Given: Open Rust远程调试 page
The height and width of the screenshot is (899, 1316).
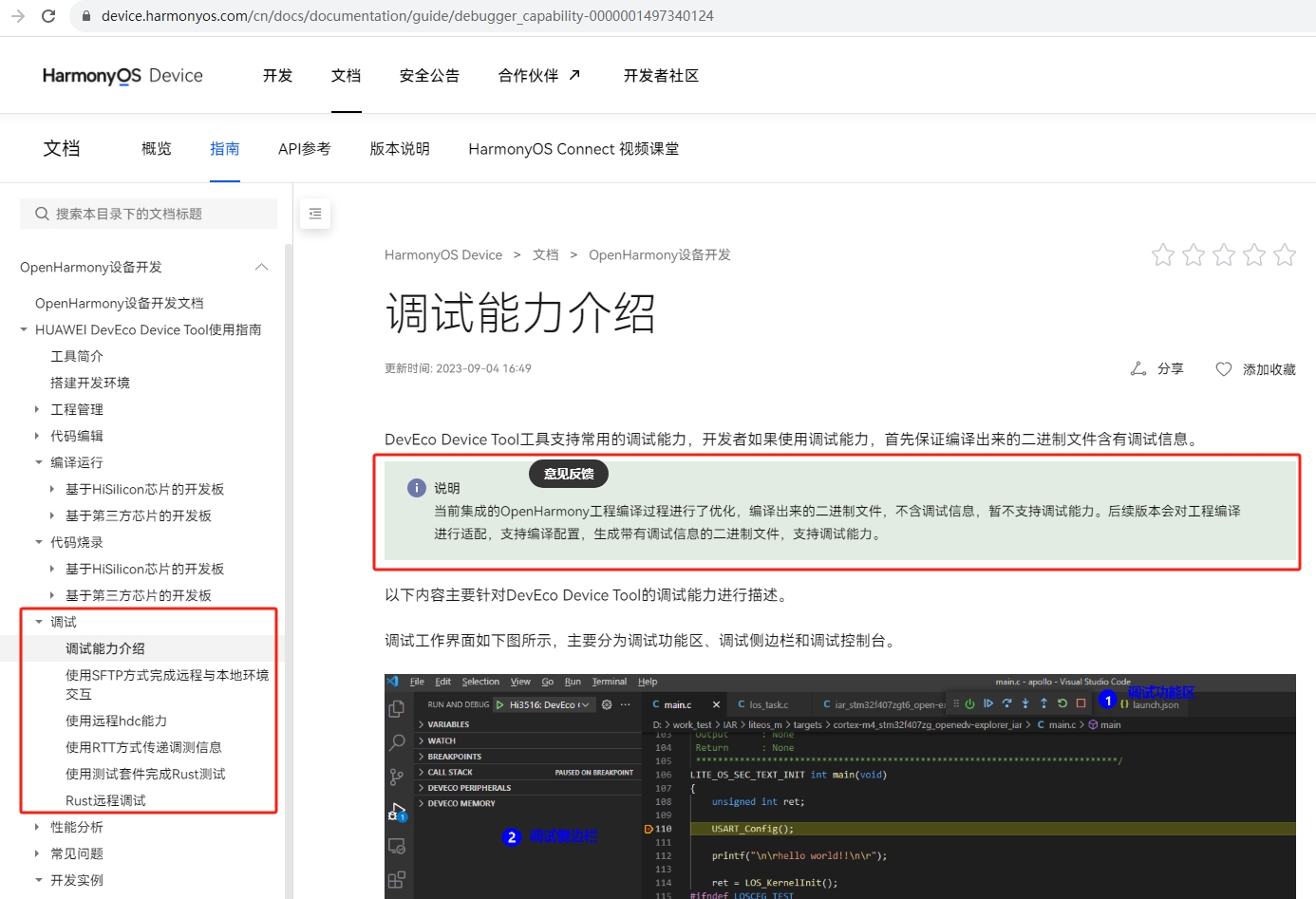Looking at the screenshot, I should (105, 800).
